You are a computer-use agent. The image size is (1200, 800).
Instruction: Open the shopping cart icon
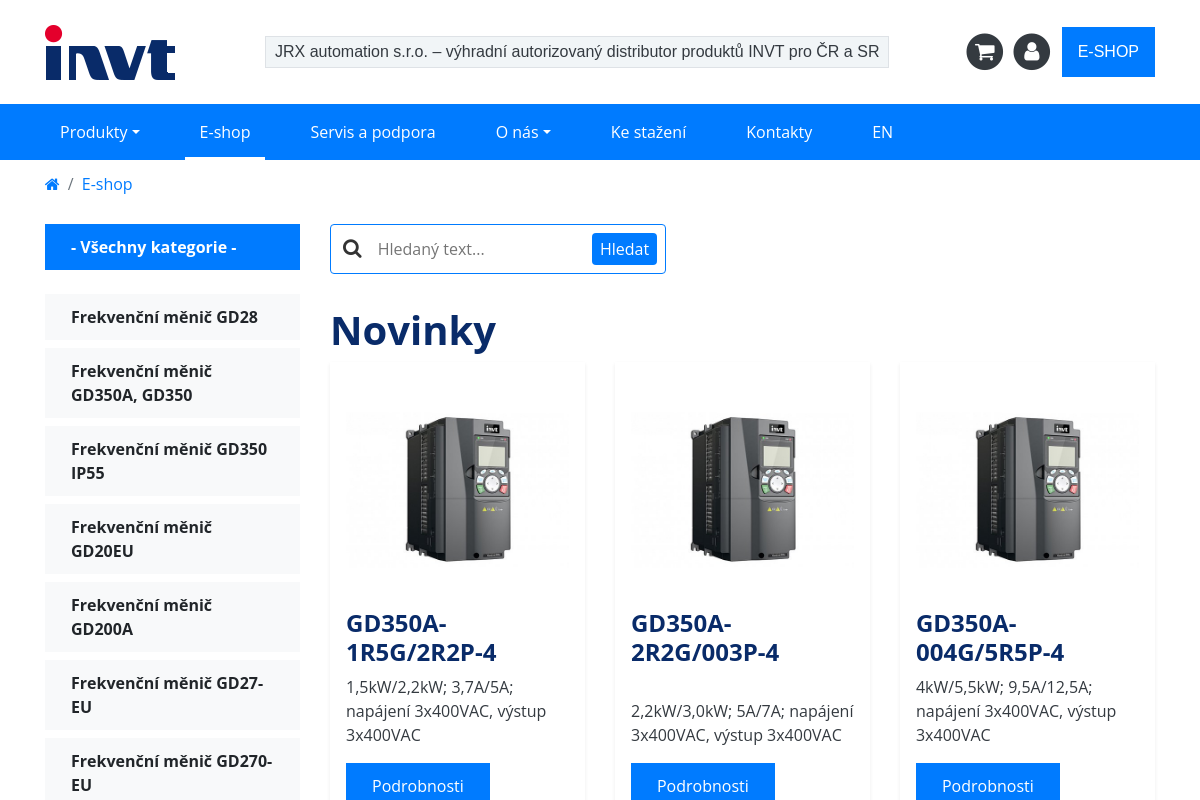(x=984, y=52)
